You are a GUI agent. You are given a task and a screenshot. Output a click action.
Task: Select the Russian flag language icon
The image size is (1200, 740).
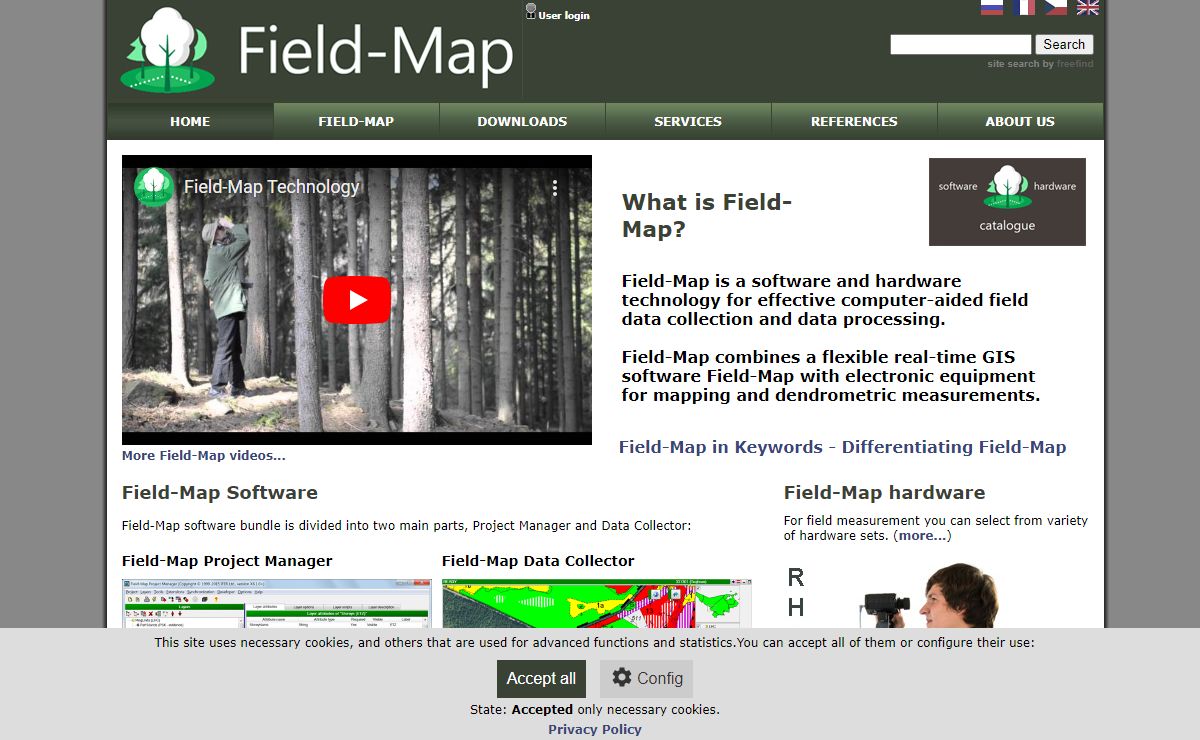click(x=992, y=7)
